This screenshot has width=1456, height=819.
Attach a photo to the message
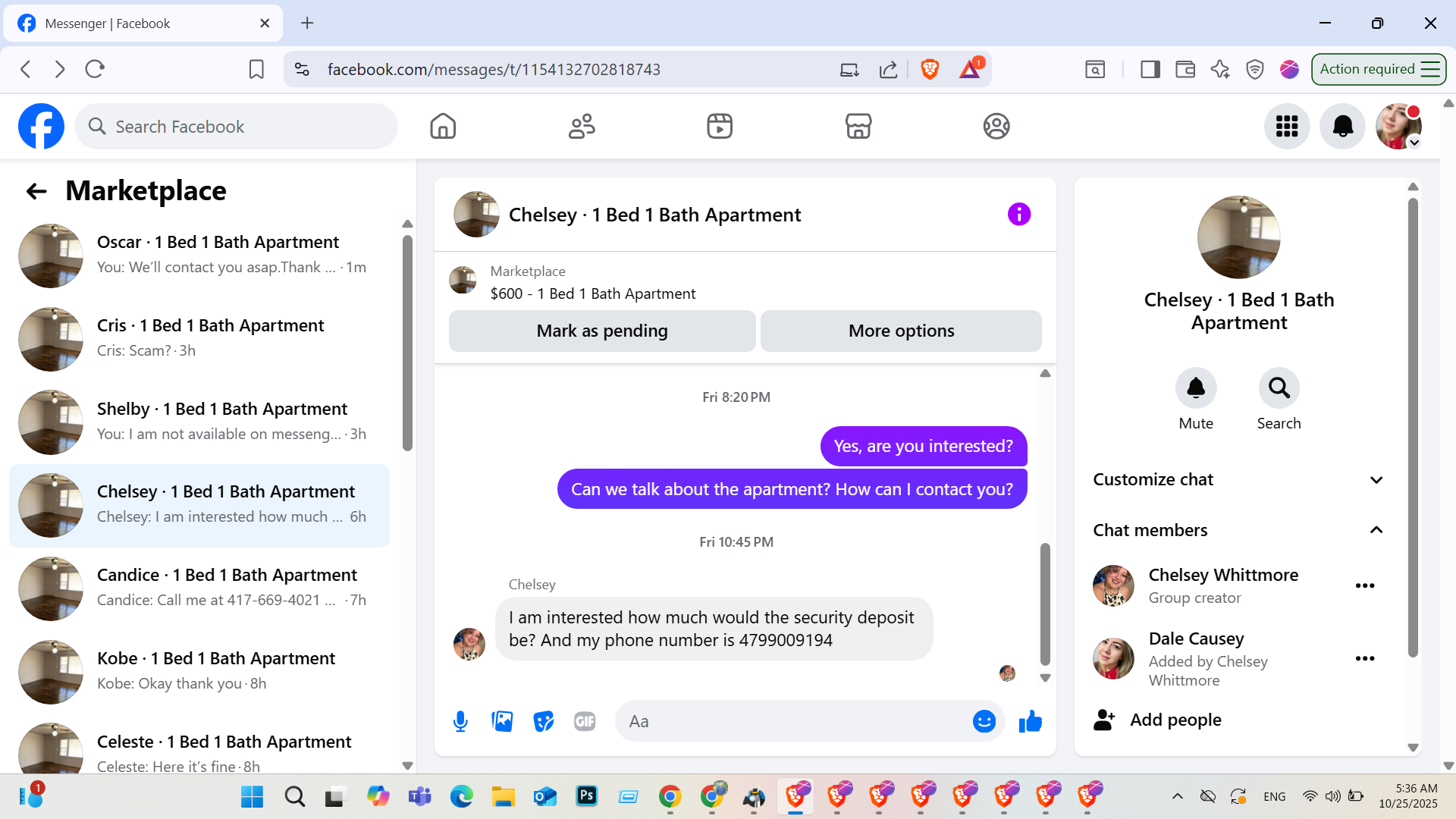[502, 721]
